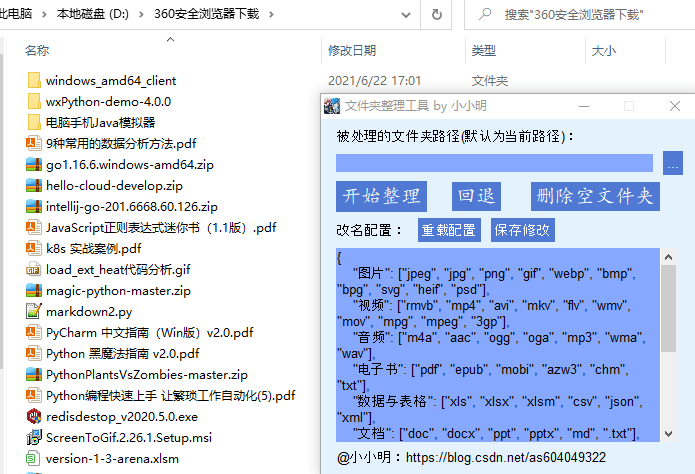Click the windows_amd64_client folder icon
This screenshot has width=695, height=474.
tap(34, 80)
